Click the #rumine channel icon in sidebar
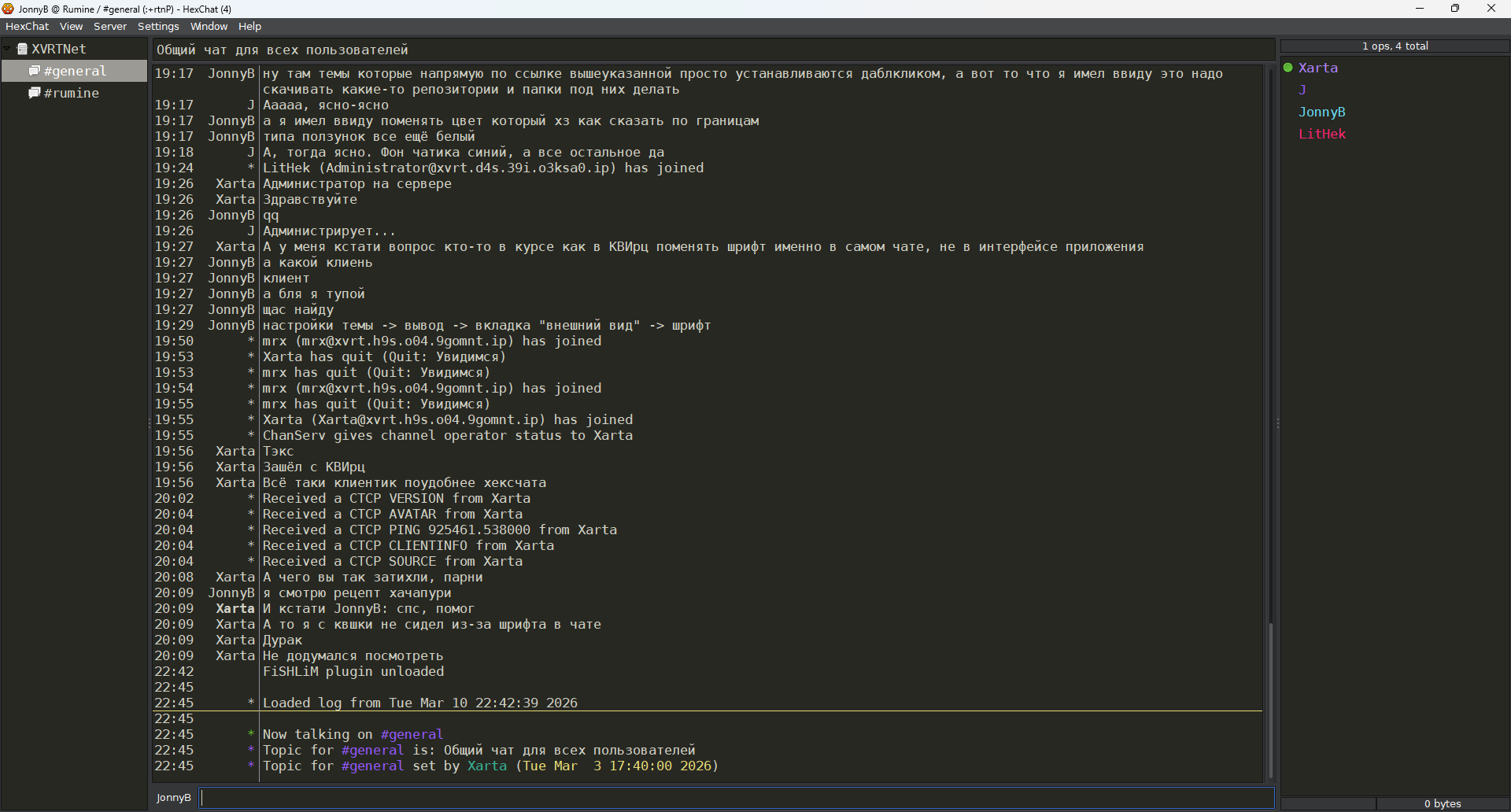Screen dimensions: 1511x812 (35, 93)
